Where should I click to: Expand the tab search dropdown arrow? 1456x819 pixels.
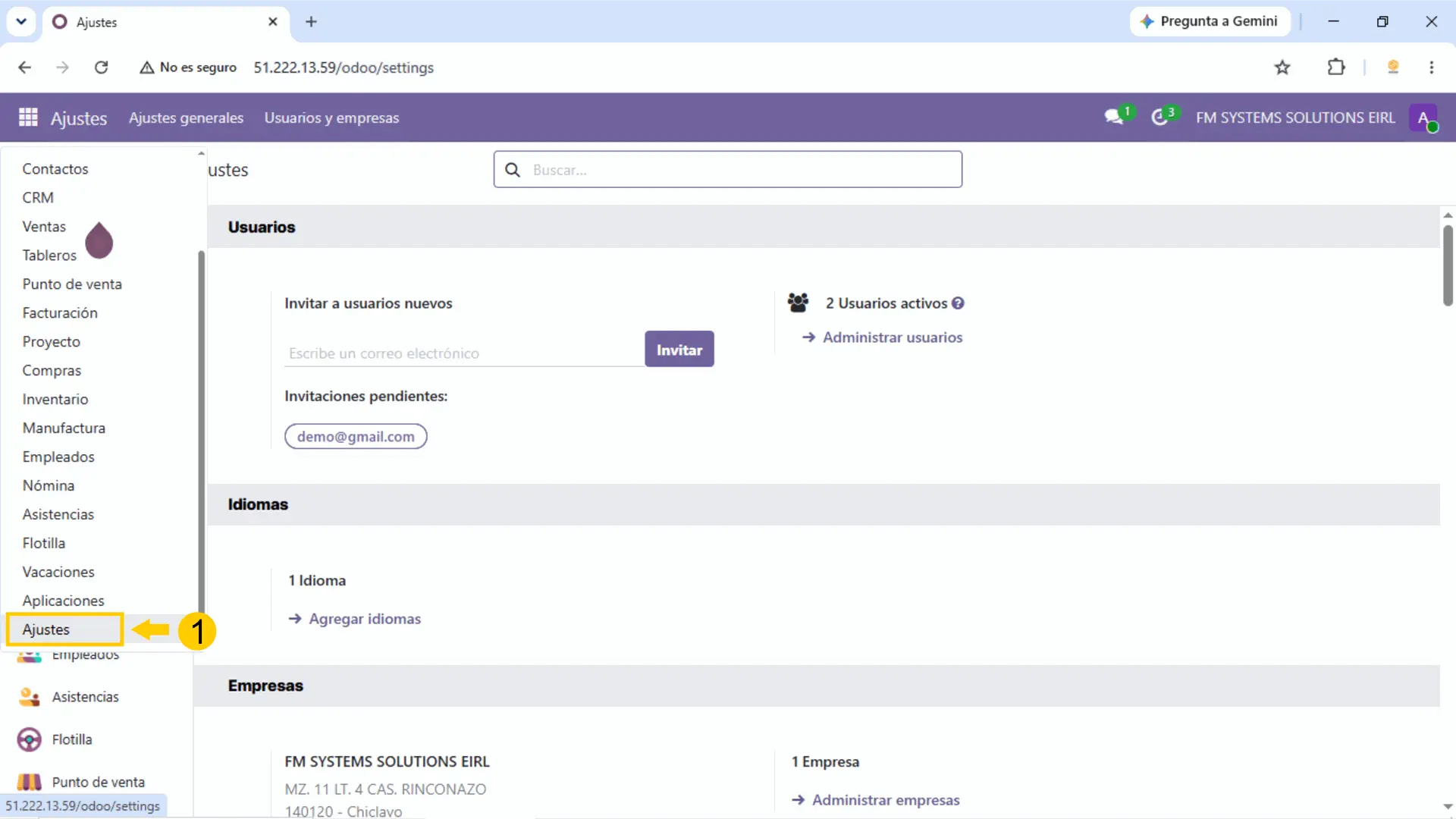[x=21, y=21]
